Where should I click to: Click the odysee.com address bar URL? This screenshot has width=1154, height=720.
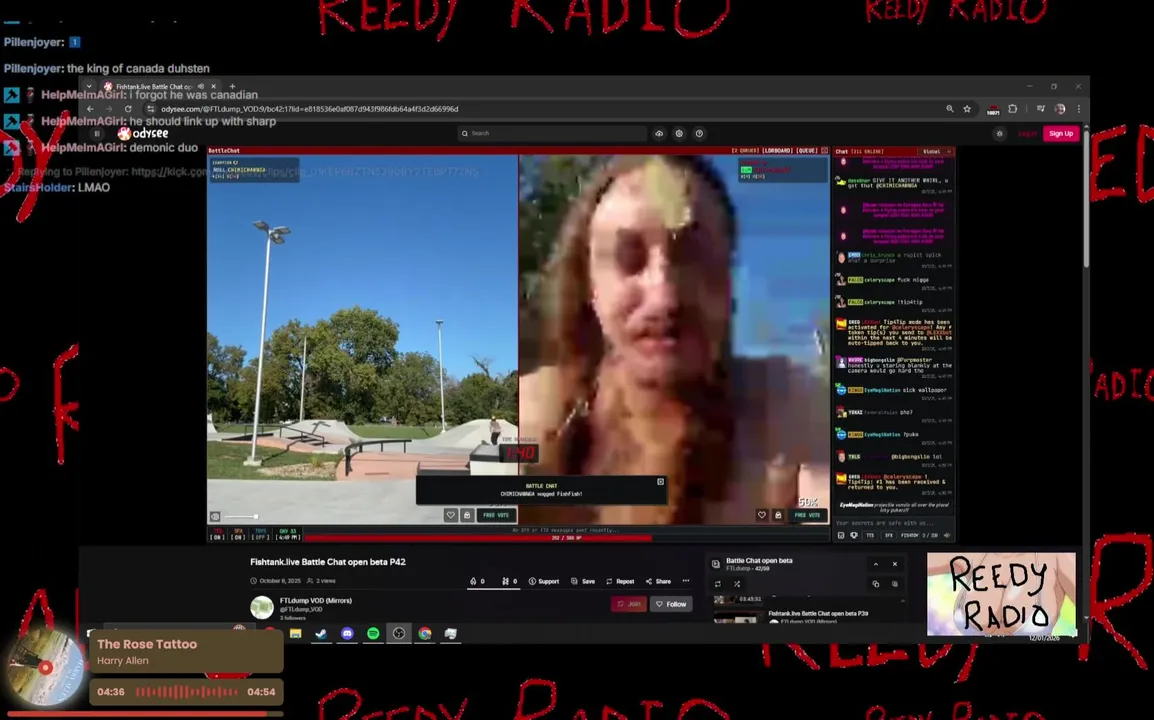click(309, 109)
